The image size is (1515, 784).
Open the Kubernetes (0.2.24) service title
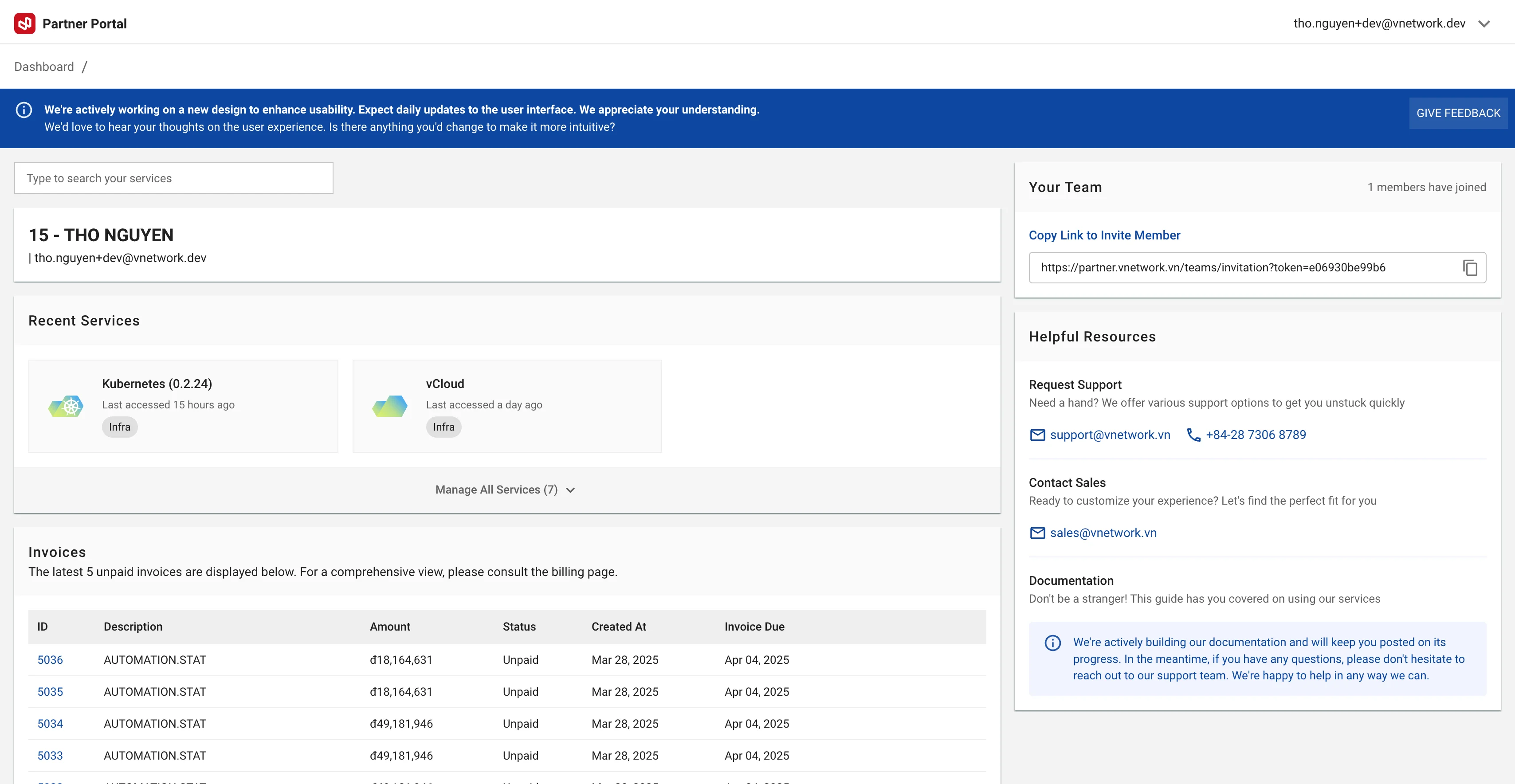tap(157, 384)
